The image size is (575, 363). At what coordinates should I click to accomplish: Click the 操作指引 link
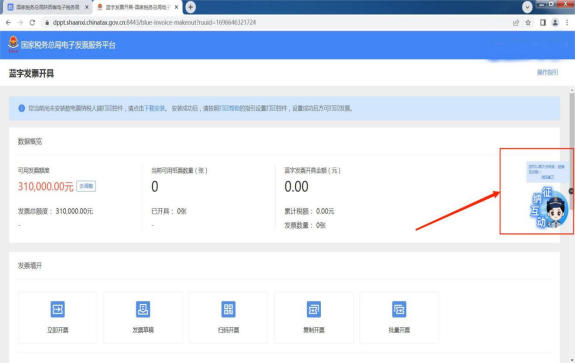(x=547, y=72)
